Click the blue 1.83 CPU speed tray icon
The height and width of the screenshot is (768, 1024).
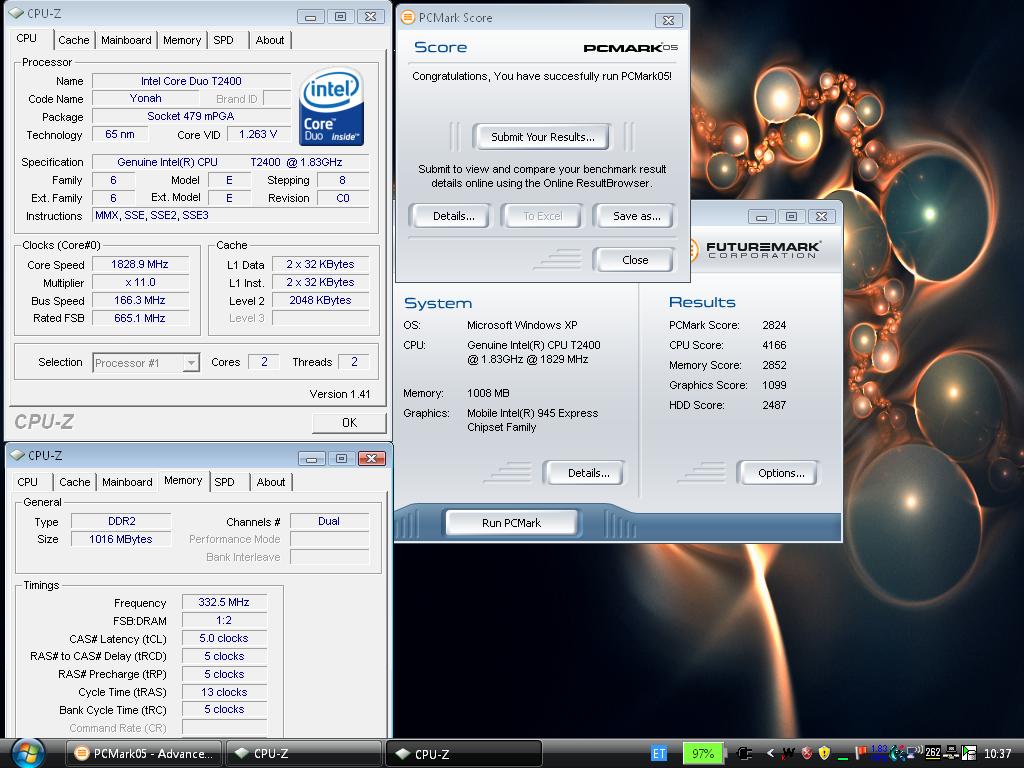pyautogui.click(x=879, y=753)
